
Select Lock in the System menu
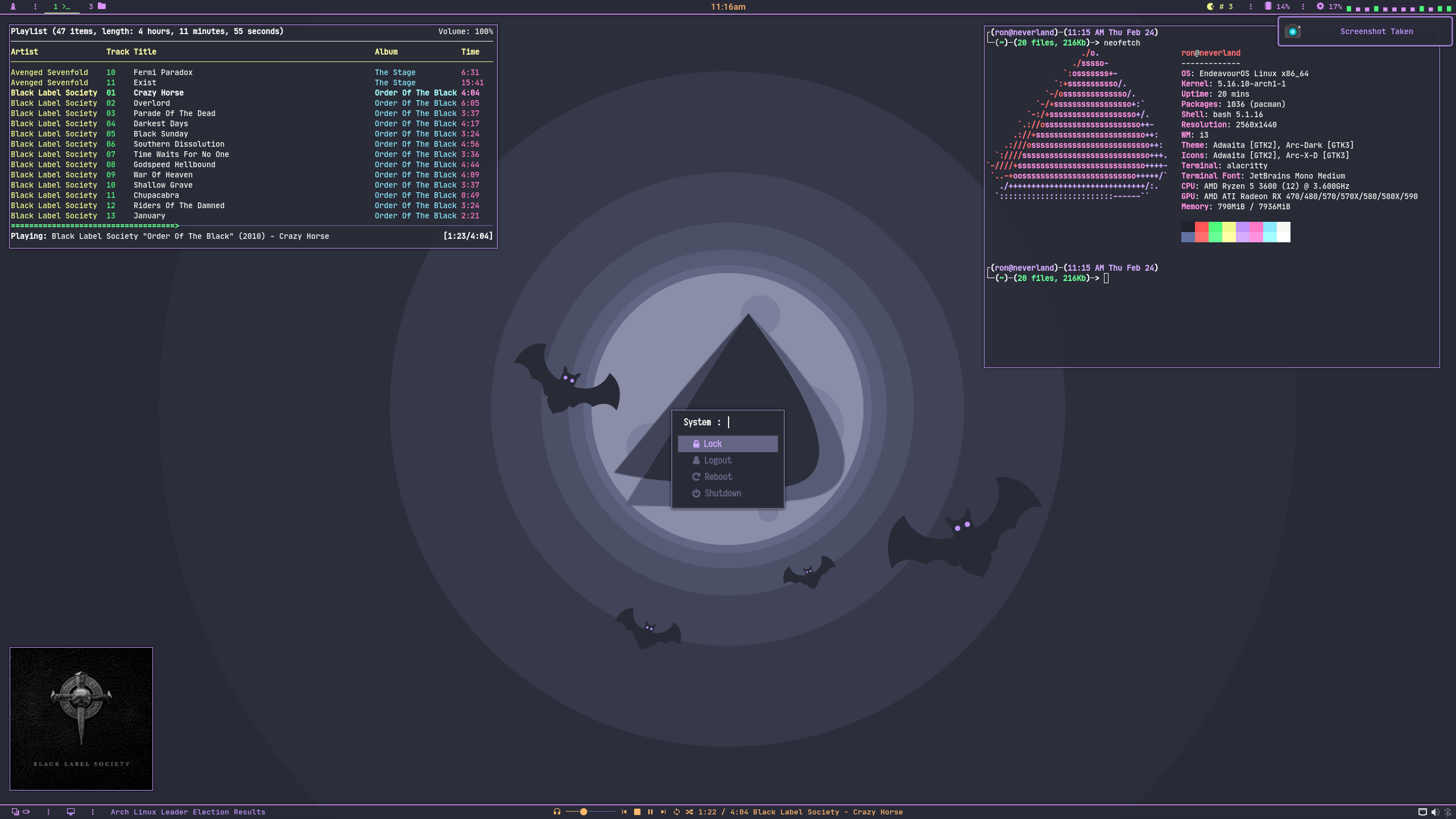point(727,444)
